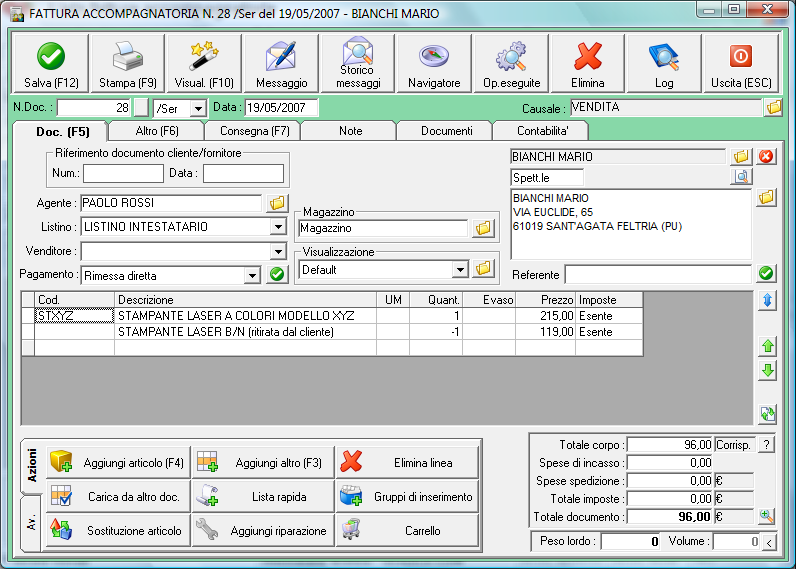Clear customer with red X button

coord(766,156)
